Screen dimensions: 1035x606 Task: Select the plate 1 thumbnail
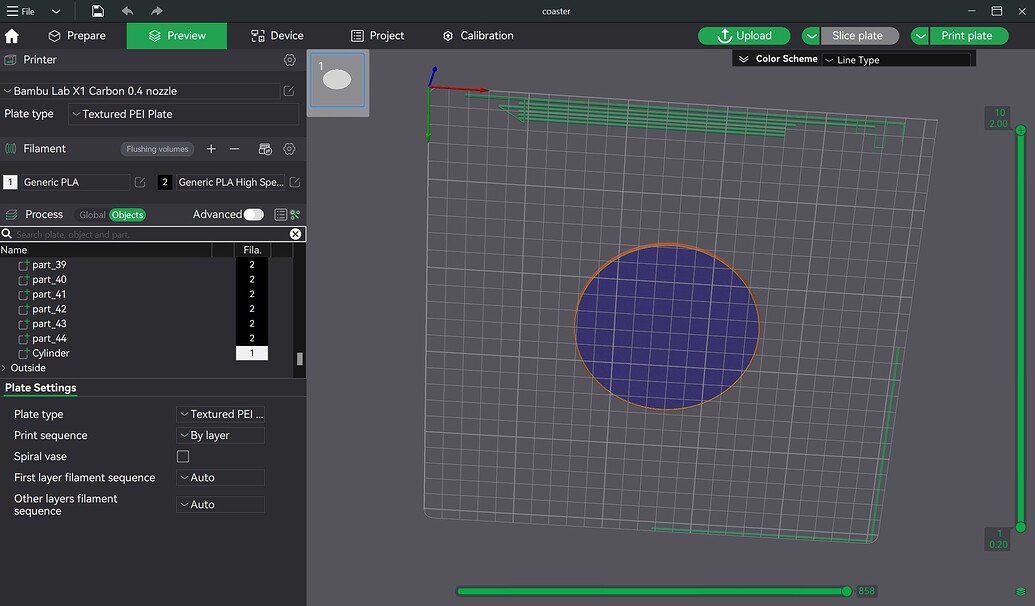point(337,79)
